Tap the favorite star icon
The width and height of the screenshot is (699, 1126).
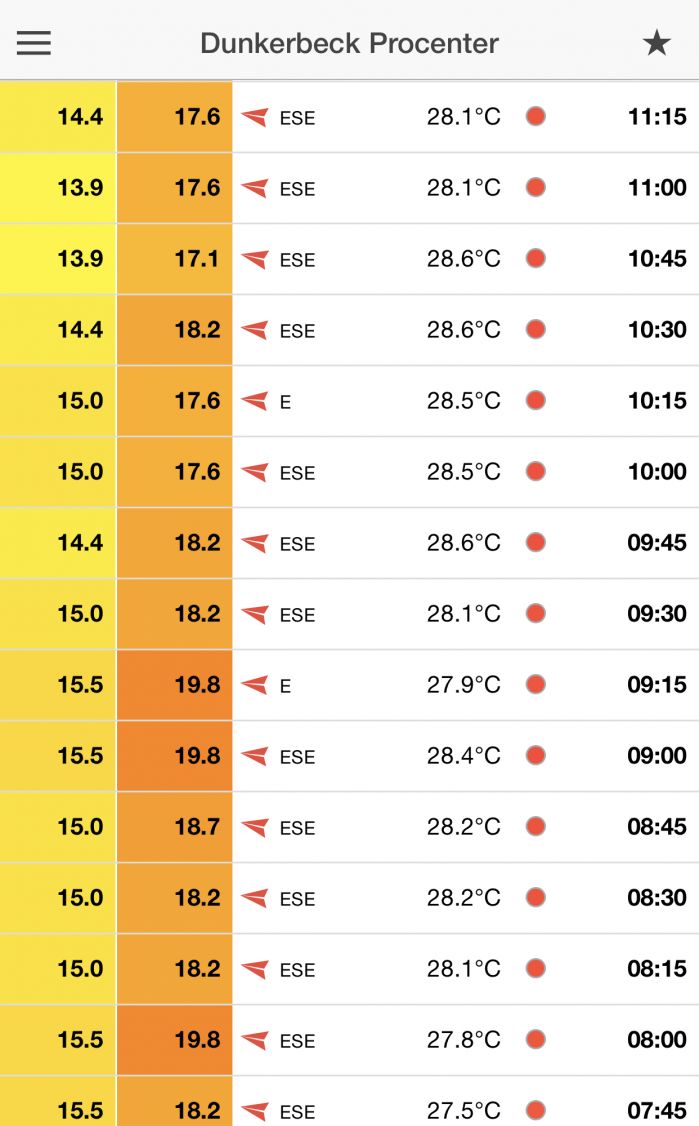pyautogui.click(x=656, y=42)
